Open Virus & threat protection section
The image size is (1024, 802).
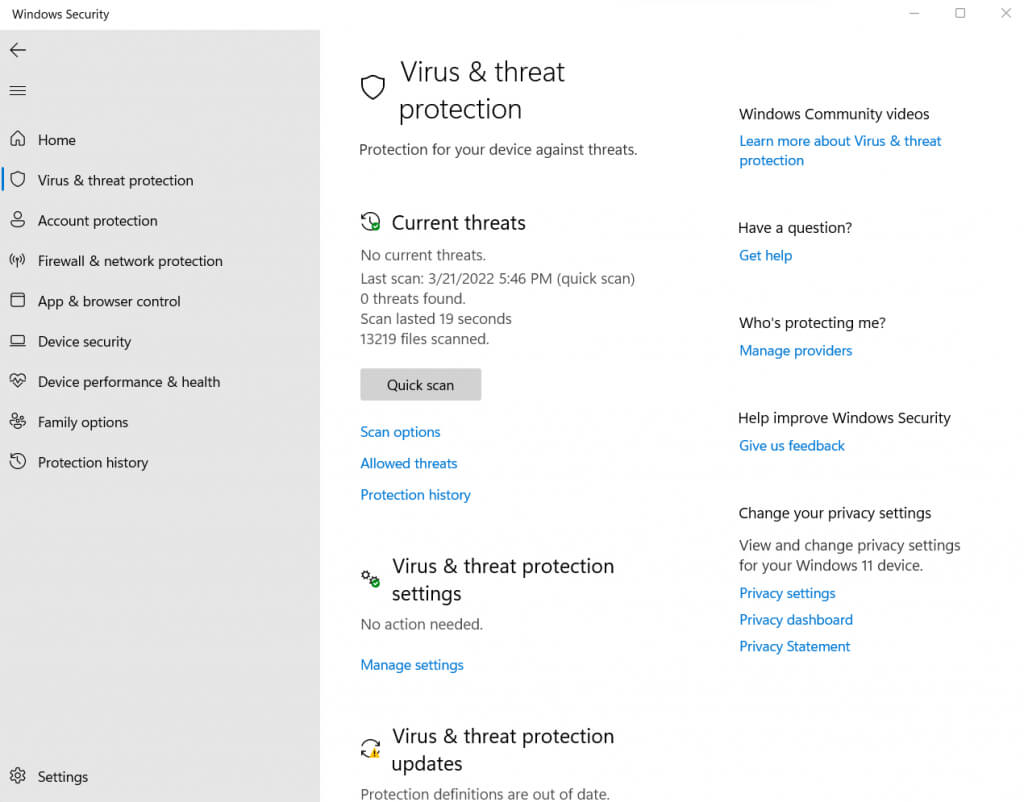(x=115, y=181)
